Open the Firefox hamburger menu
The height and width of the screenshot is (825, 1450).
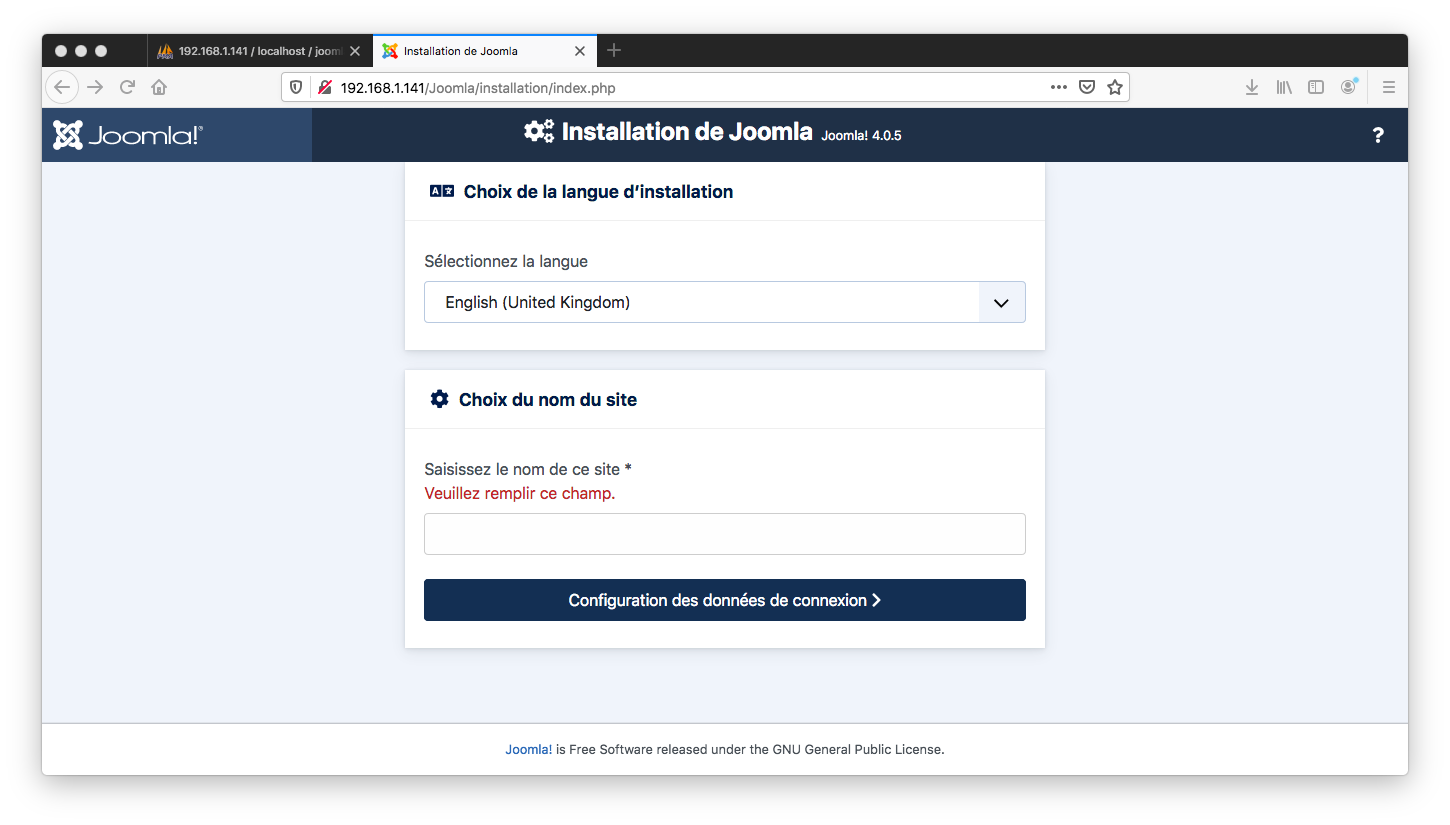tap(1388, 87)
